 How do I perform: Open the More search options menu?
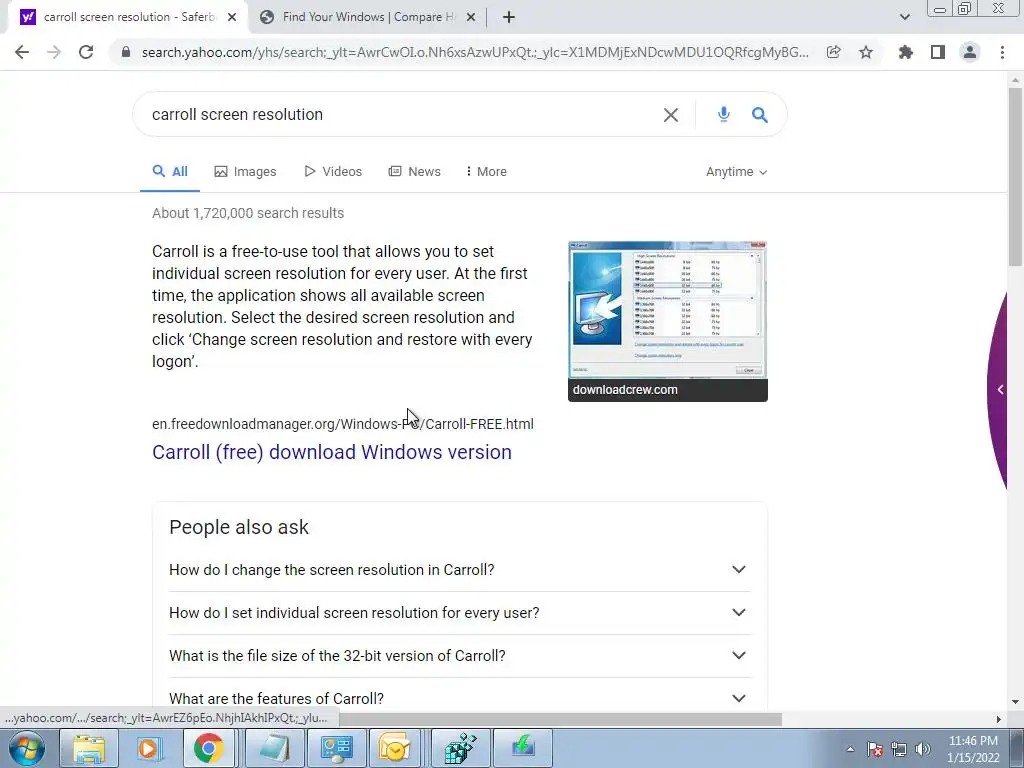click(x=487, y=172)
